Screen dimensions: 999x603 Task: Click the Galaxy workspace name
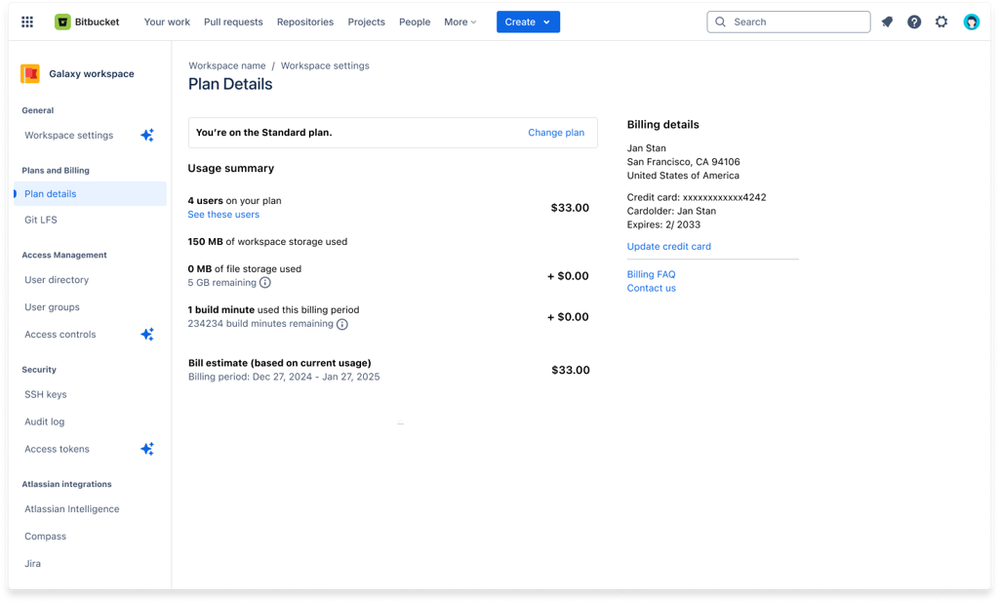click(92, 74)
